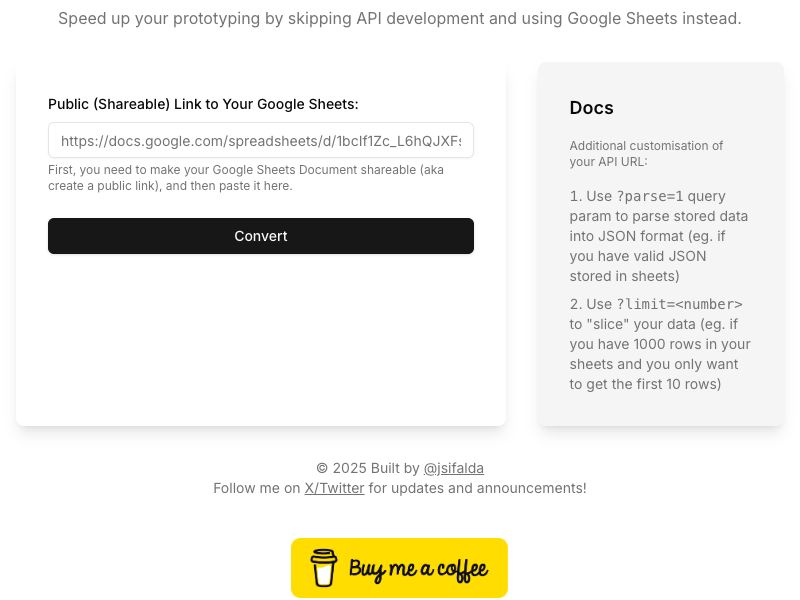800x600 pixels.
Task: Click the prototyping tagline at page top
Action: click(400, 18)
